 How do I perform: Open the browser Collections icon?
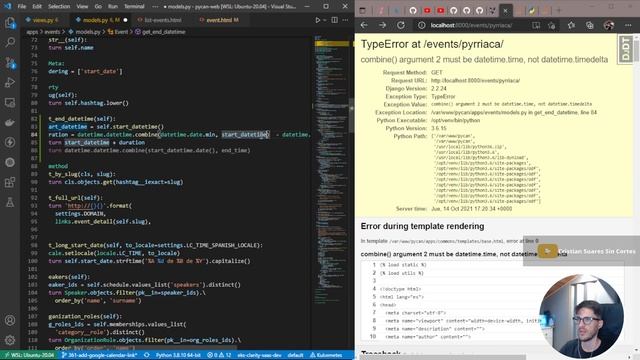(x=589, y=25)
